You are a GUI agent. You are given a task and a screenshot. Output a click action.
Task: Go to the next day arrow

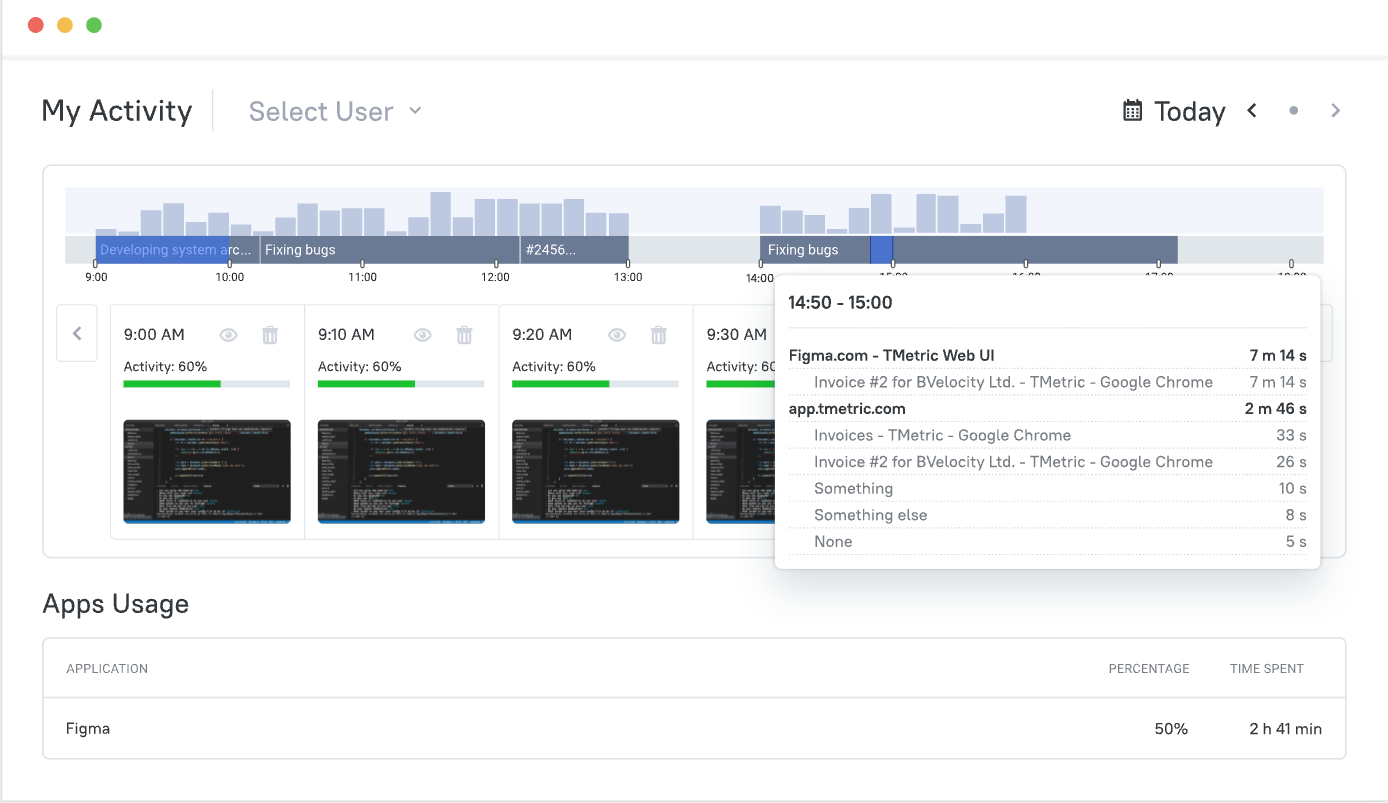[1335, 111]
